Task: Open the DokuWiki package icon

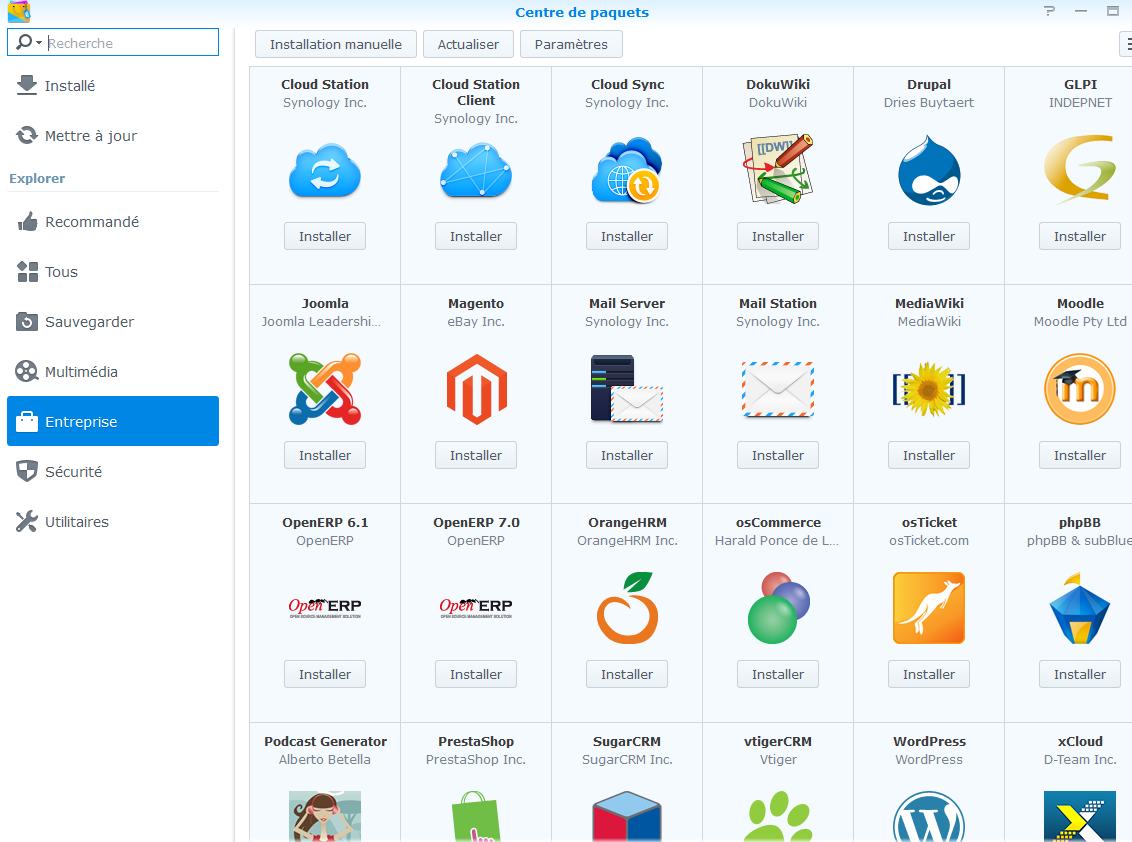Action: click(x=778, y=171)
